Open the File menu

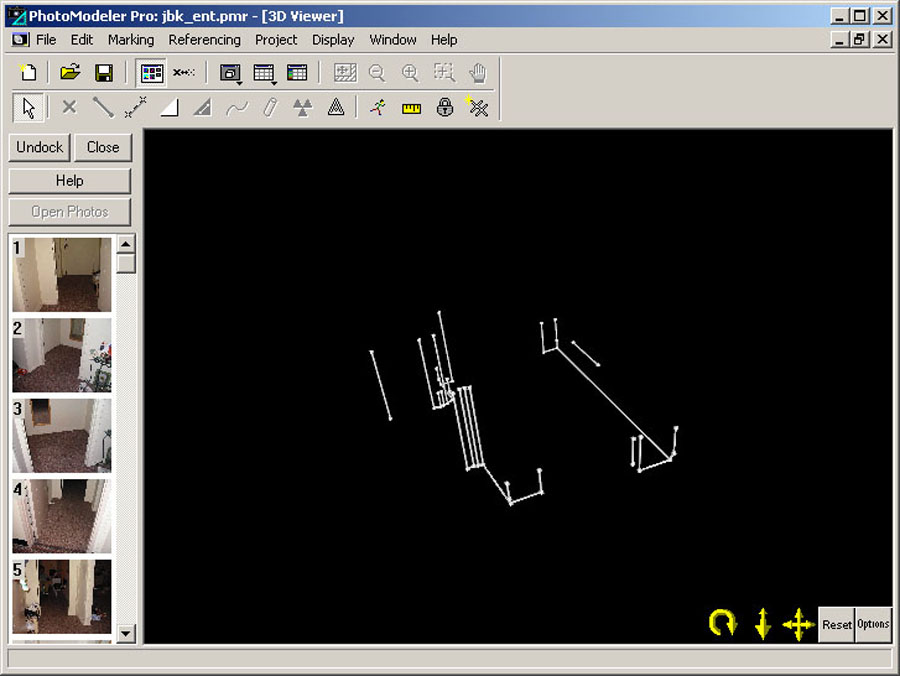(46, 40)
